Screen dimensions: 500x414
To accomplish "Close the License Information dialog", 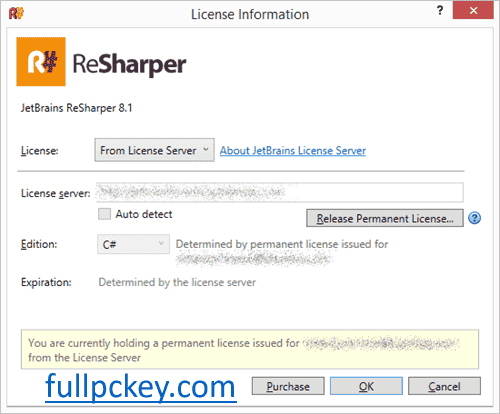I will (473, 11).
